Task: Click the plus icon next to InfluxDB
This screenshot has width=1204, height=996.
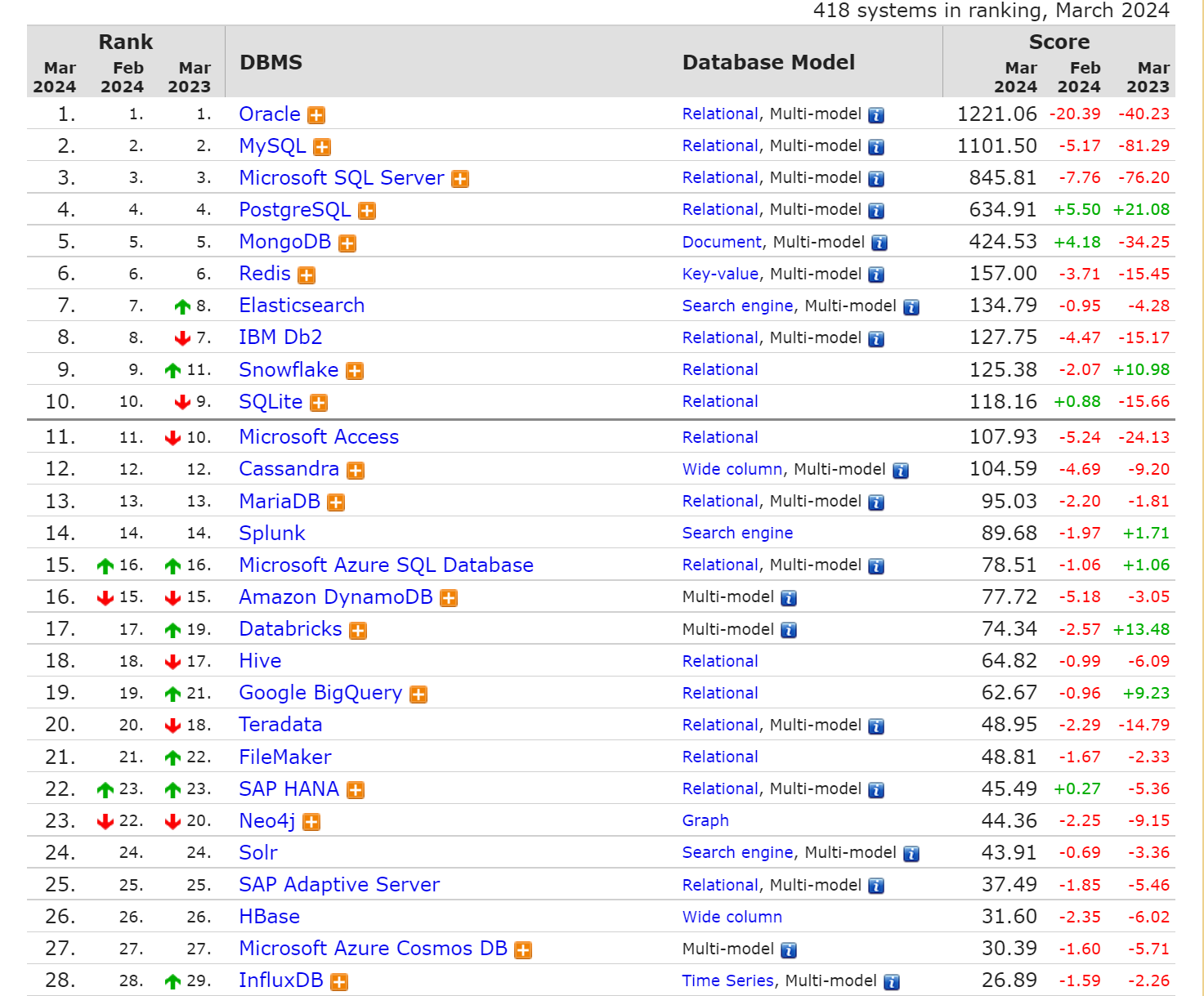Action: click(339, 982)
